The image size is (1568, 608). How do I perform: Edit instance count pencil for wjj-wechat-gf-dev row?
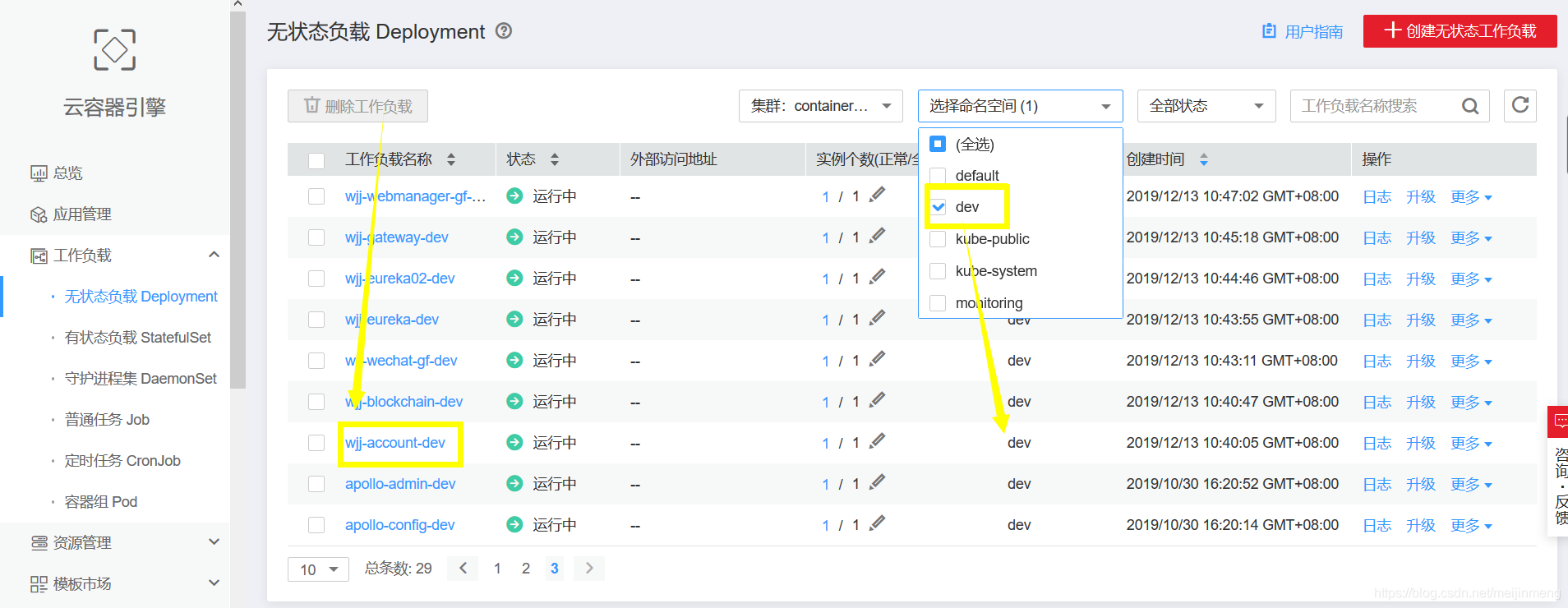pos(877,359)
